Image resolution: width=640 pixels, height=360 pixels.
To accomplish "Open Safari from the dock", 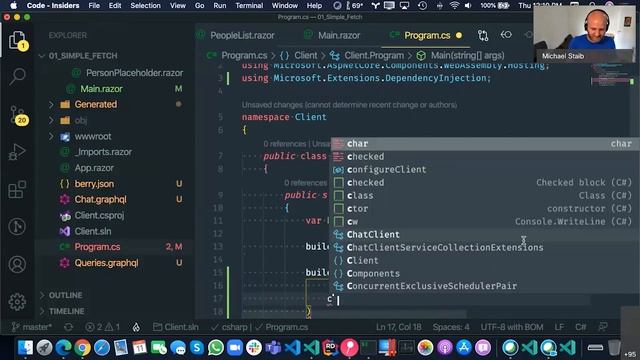I will point(102,348).
